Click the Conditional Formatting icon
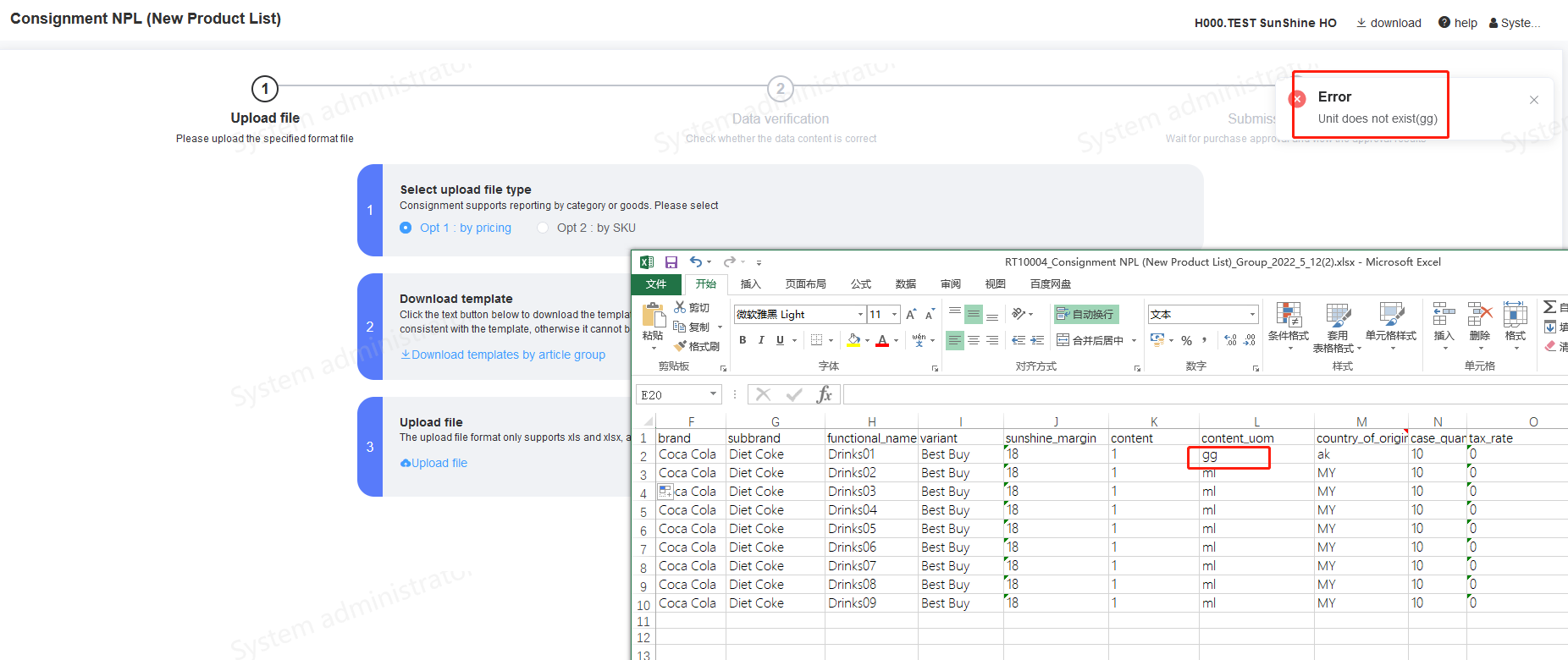 pos(1288,316)
